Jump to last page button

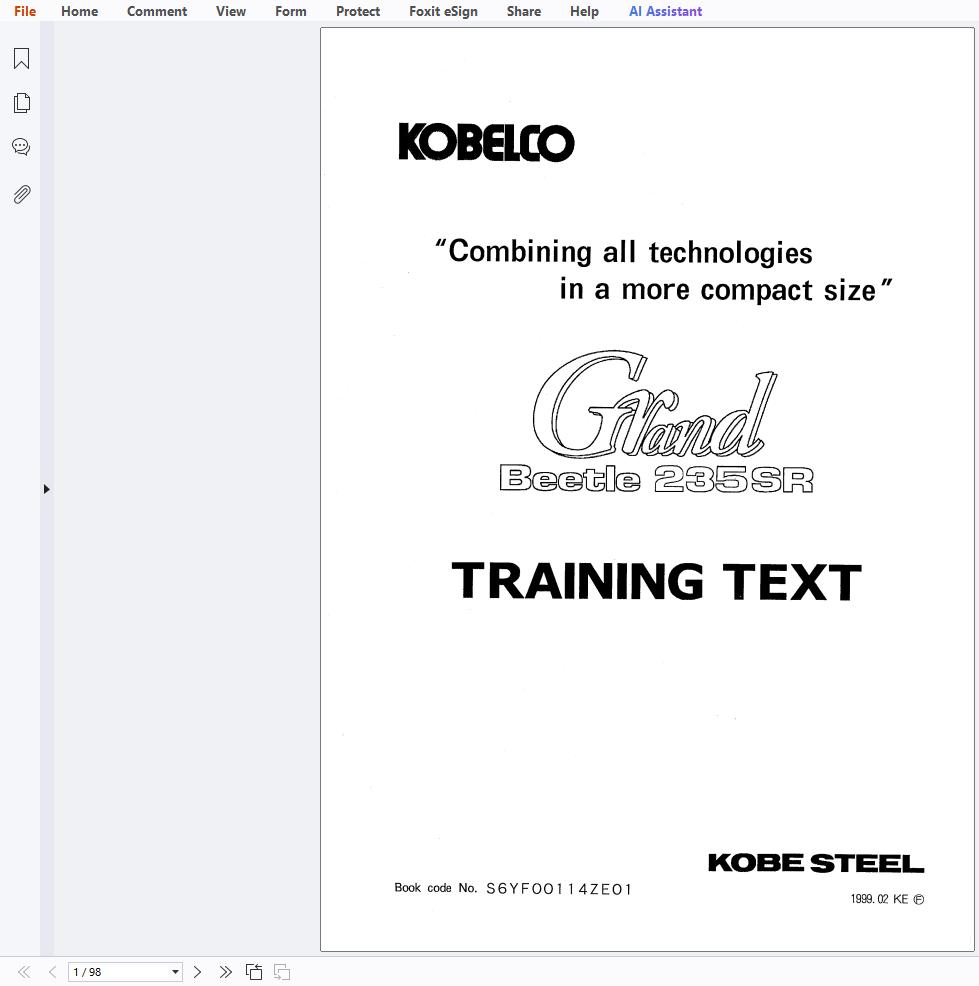click(226, 972)
